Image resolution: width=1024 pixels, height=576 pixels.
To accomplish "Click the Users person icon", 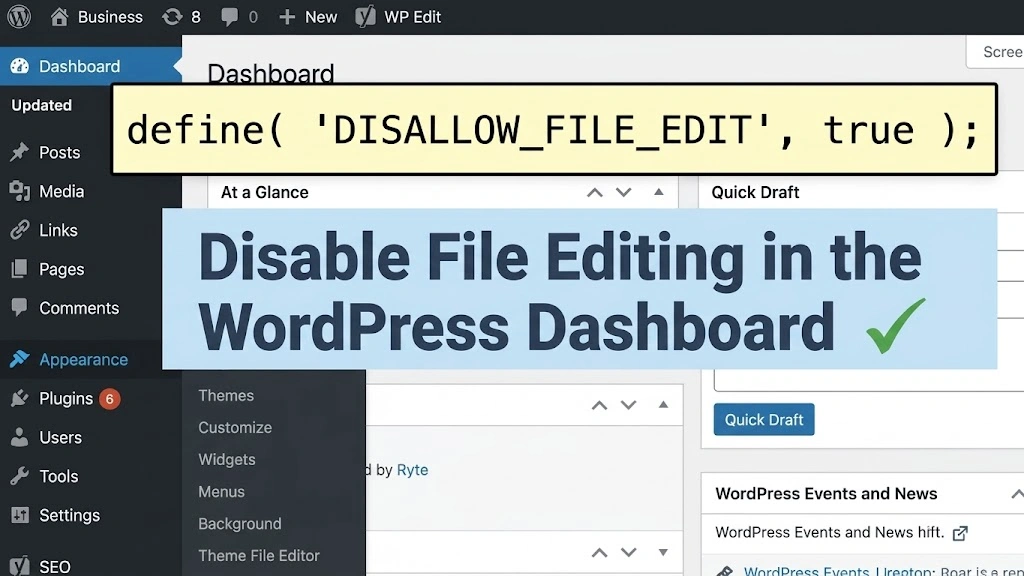I will (x=20, y=437).
